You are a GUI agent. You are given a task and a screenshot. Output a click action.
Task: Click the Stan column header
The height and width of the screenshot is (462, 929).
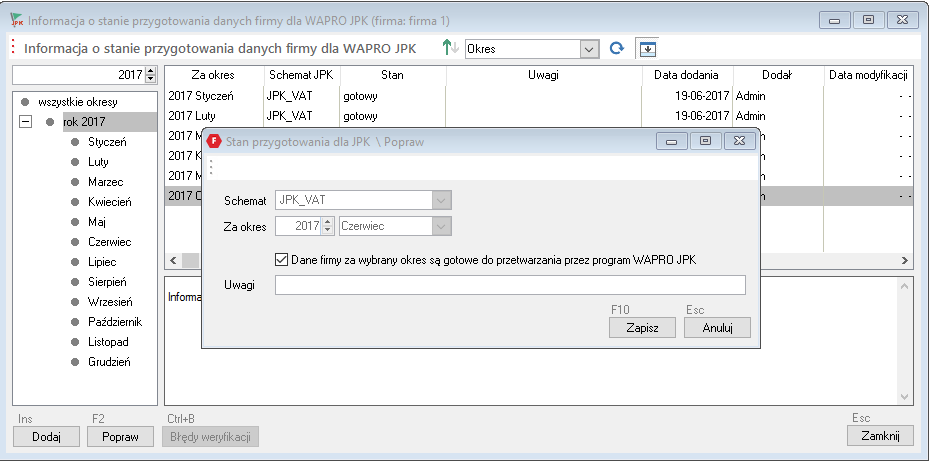[392, 75]
